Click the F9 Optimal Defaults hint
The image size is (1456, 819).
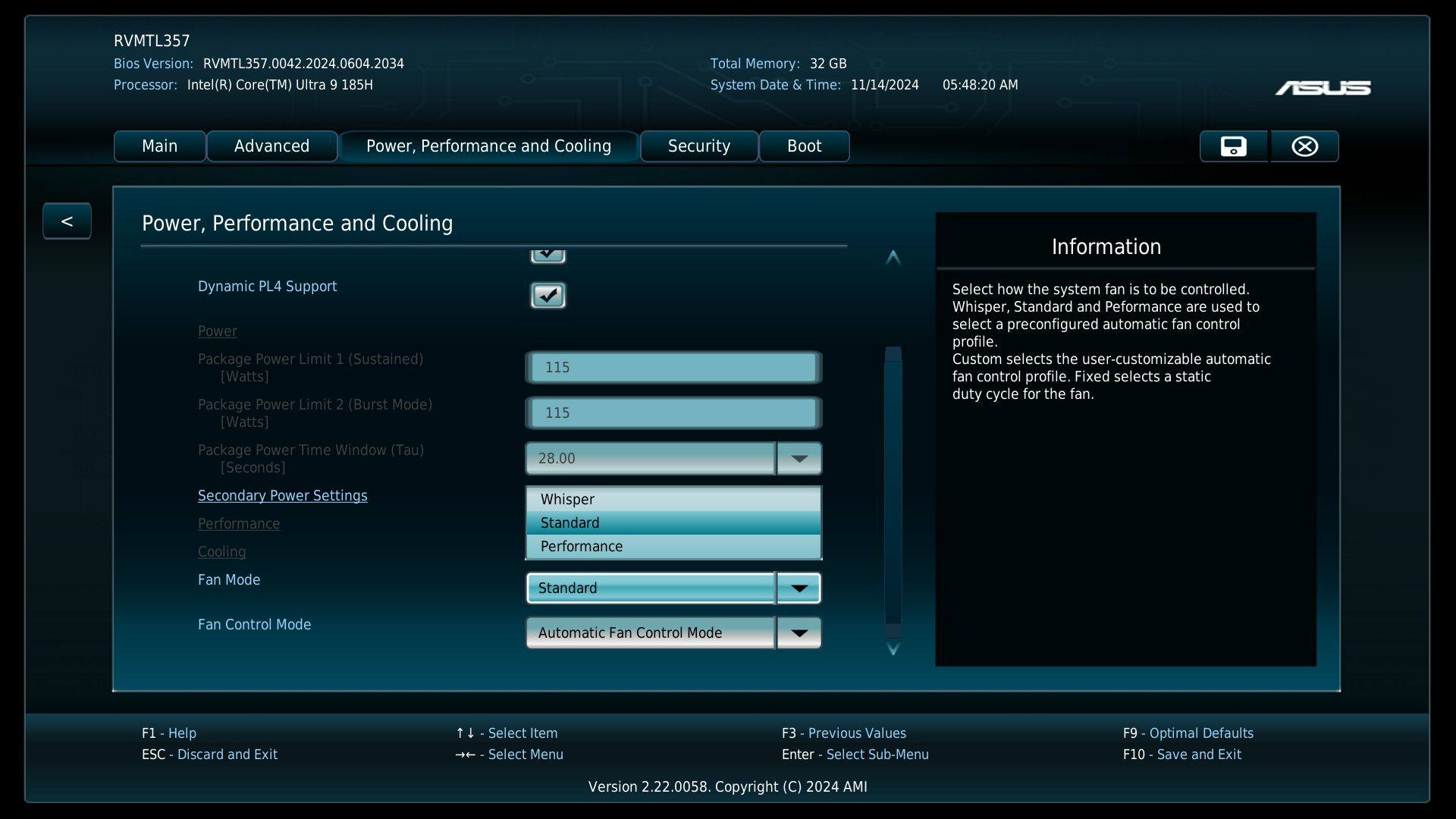click(1188, 733)
